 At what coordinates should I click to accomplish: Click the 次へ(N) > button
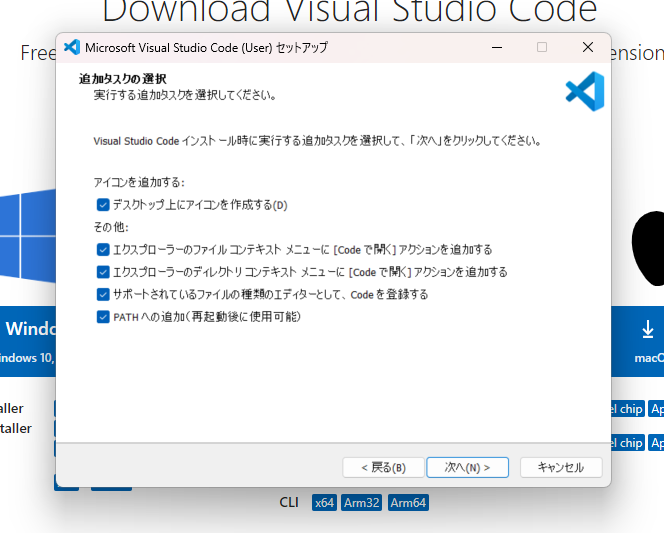click(468, 467)
